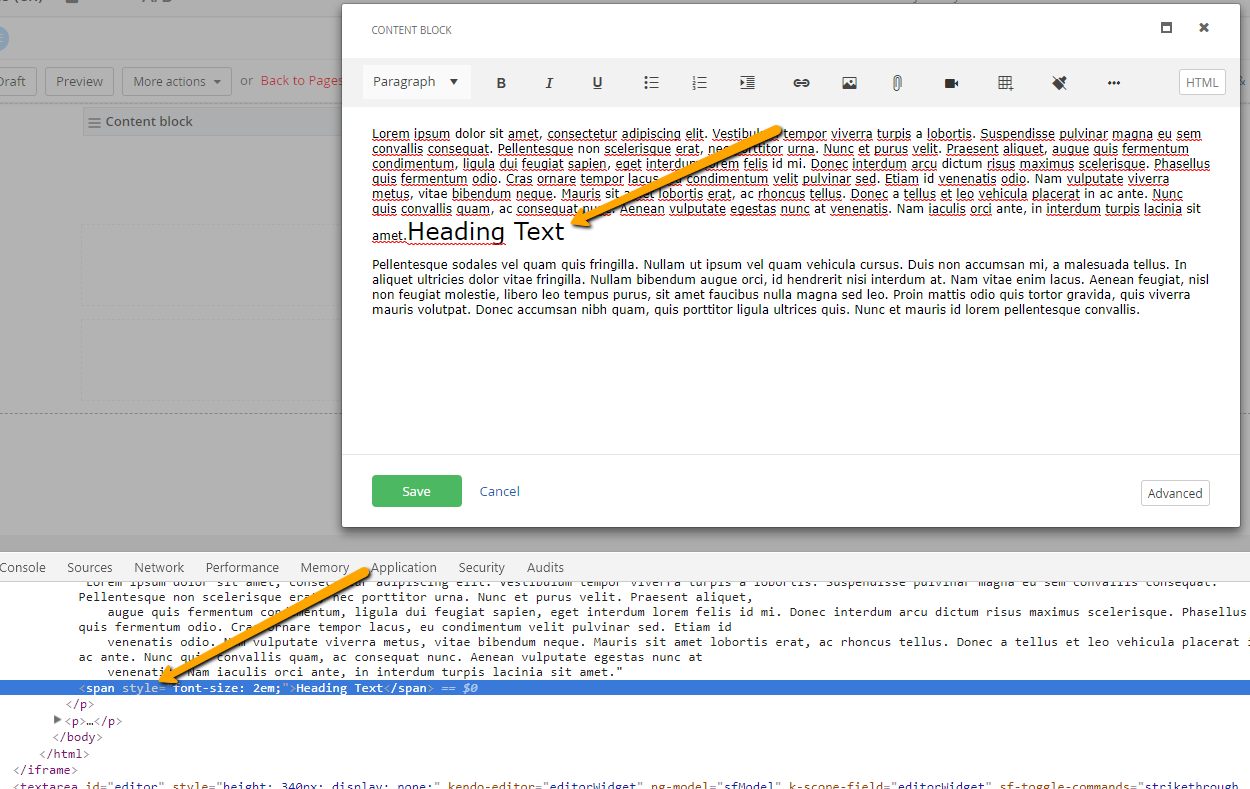Expand the collapsed p element in DevTools

(58, 720)
